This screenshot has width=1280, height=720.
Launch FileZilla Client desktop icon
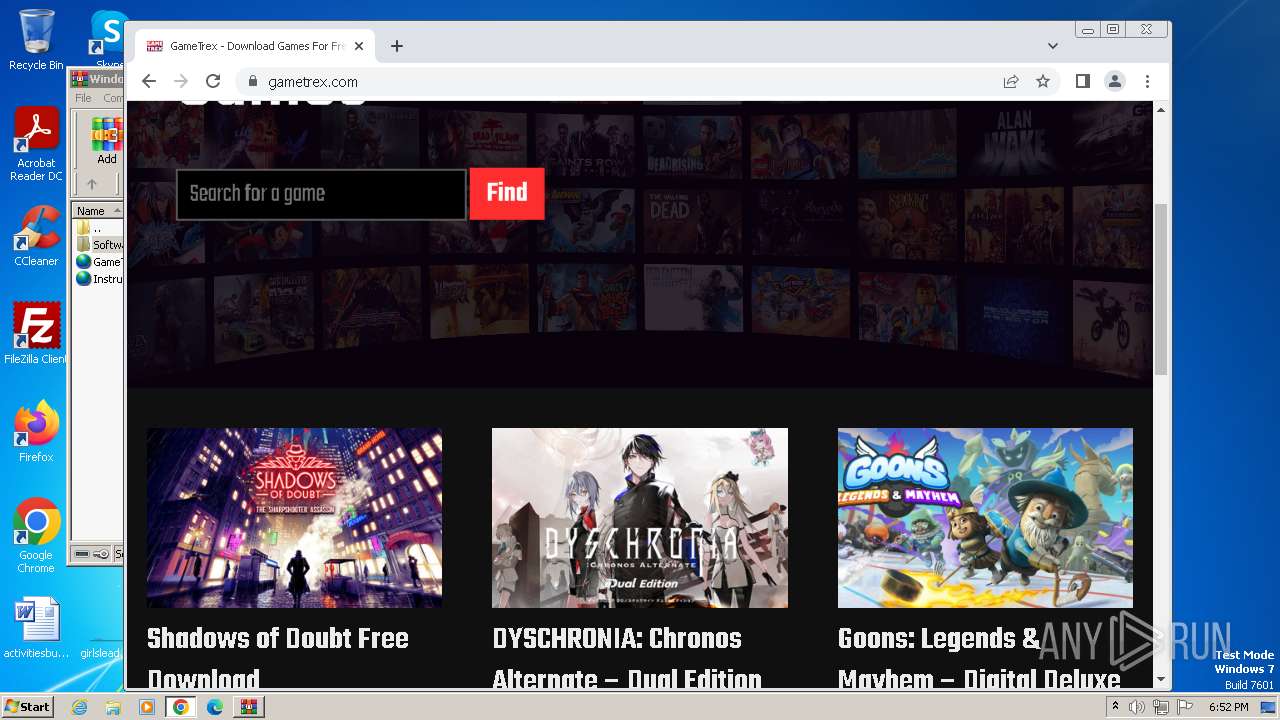click(x=36, y=334)
